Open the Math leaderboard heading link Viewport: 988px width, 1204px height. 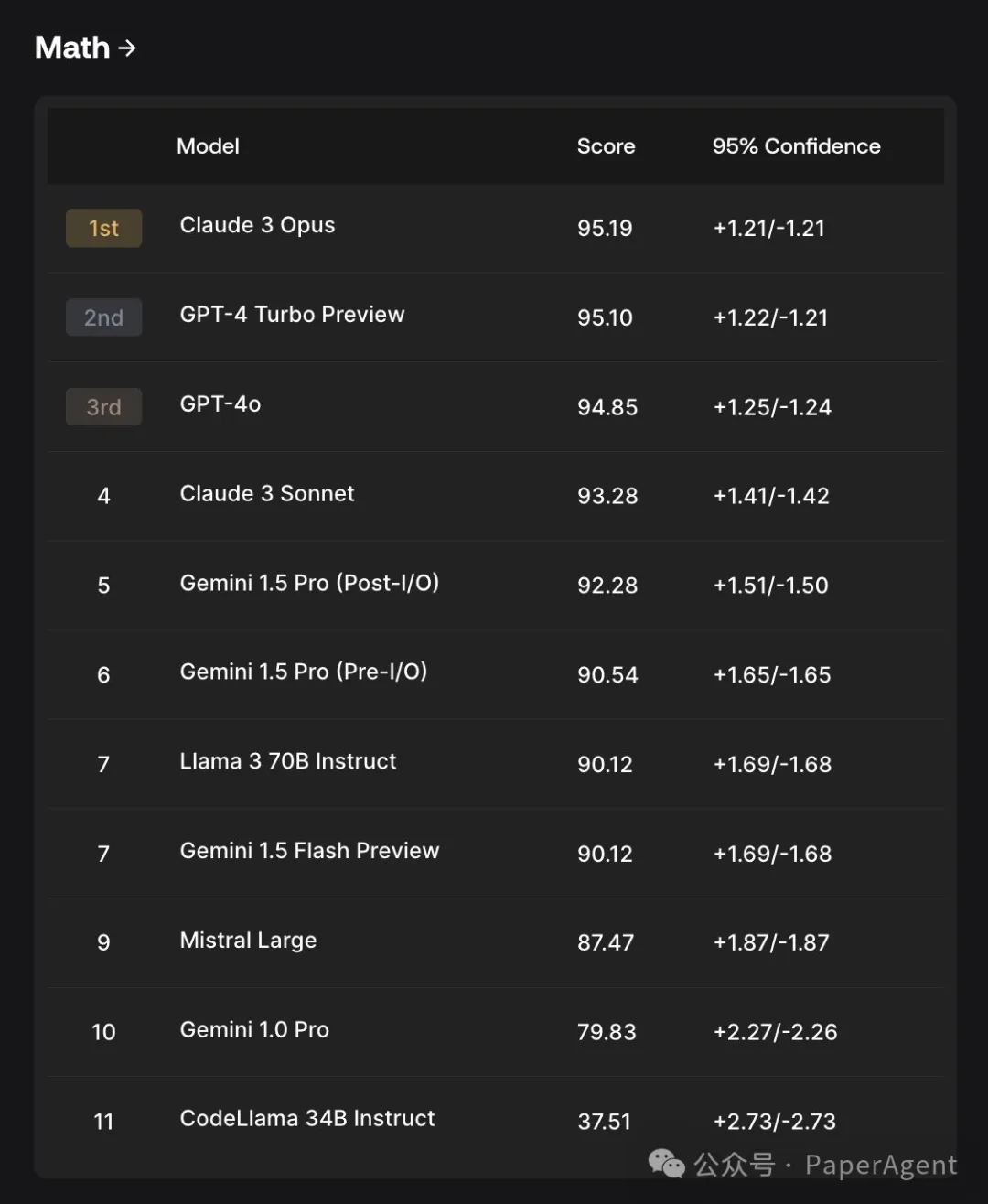pos(85,48)
